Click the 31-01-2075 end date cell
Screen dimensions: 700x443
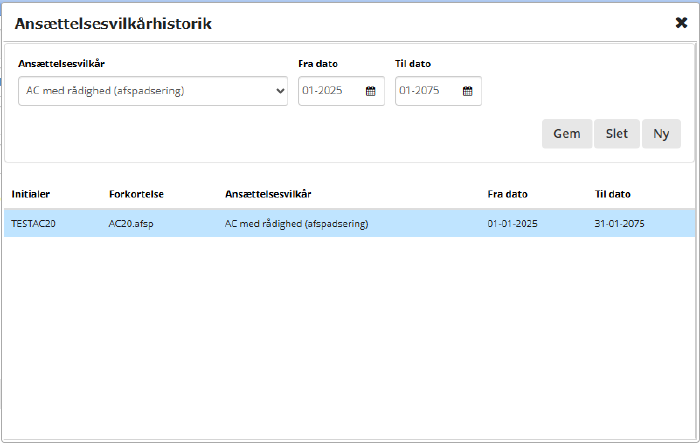pyautogui.click(x=619, y=223)
